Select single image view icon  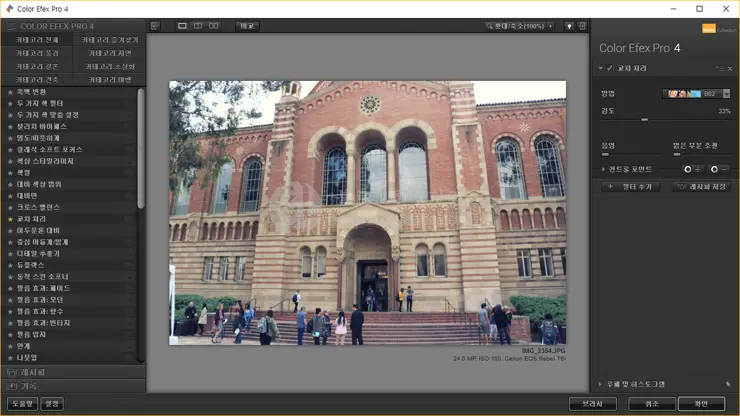point(182,26)
